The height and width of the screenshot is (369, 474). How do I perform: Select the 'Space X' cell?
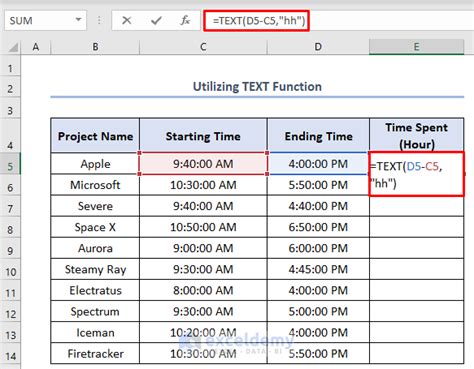(x=95, y=227)
